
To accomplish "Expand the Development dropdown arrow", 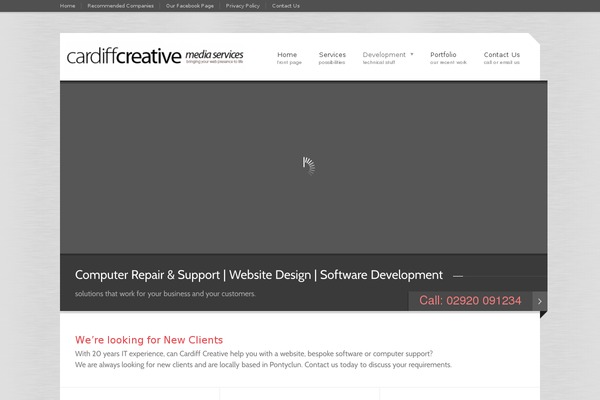I will point(412,54).
